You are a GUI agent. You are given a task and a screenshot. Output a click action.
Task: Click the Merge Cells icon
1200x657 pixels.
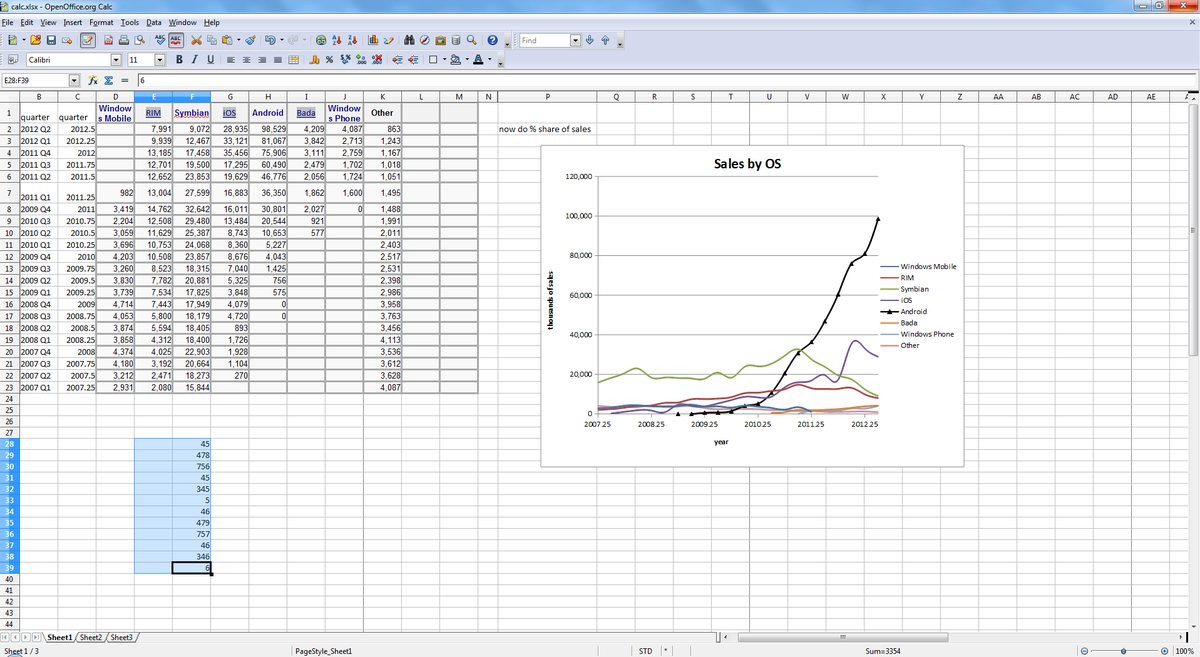293,61
